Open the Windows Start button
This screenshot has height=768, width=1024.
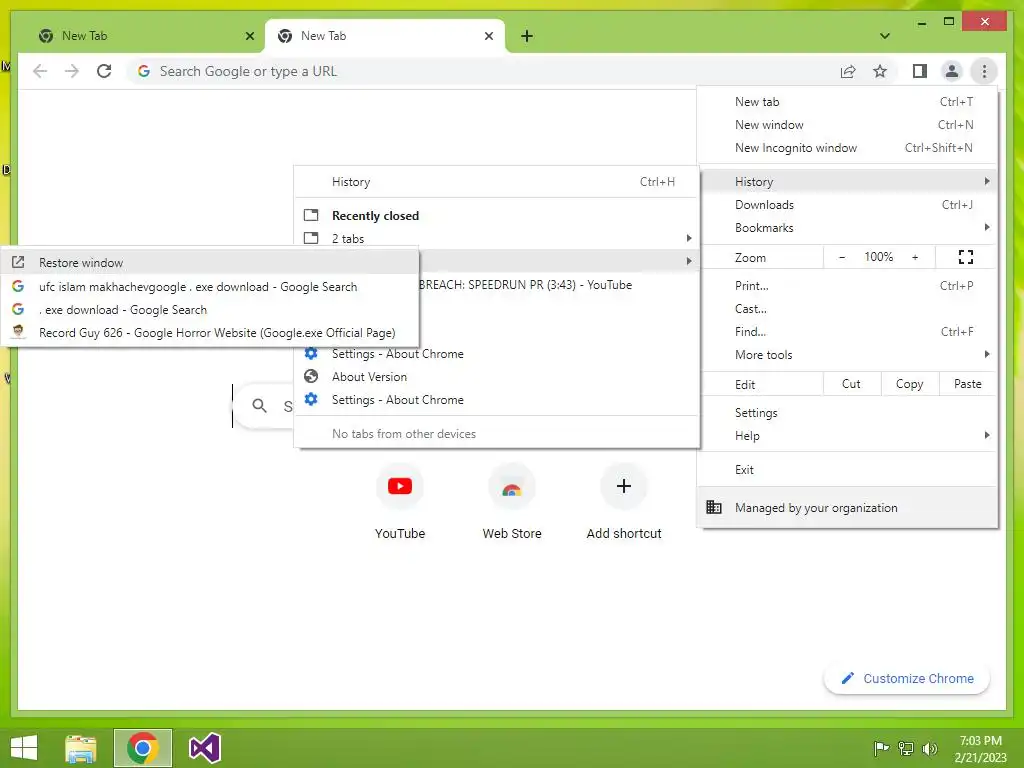pos(24,748)
